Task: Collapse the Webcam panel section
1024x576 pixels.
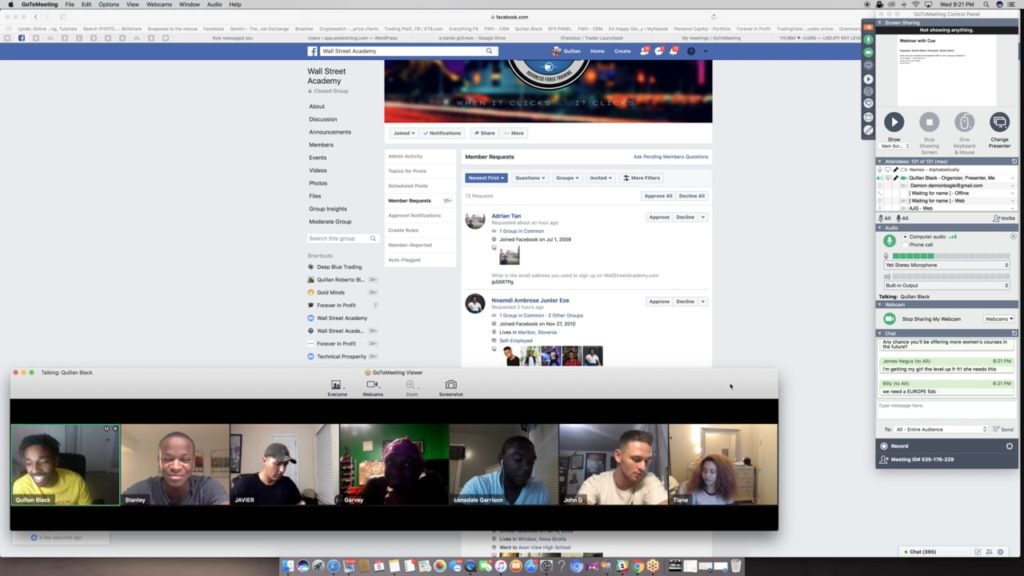Action: click(x=880, y=304)
